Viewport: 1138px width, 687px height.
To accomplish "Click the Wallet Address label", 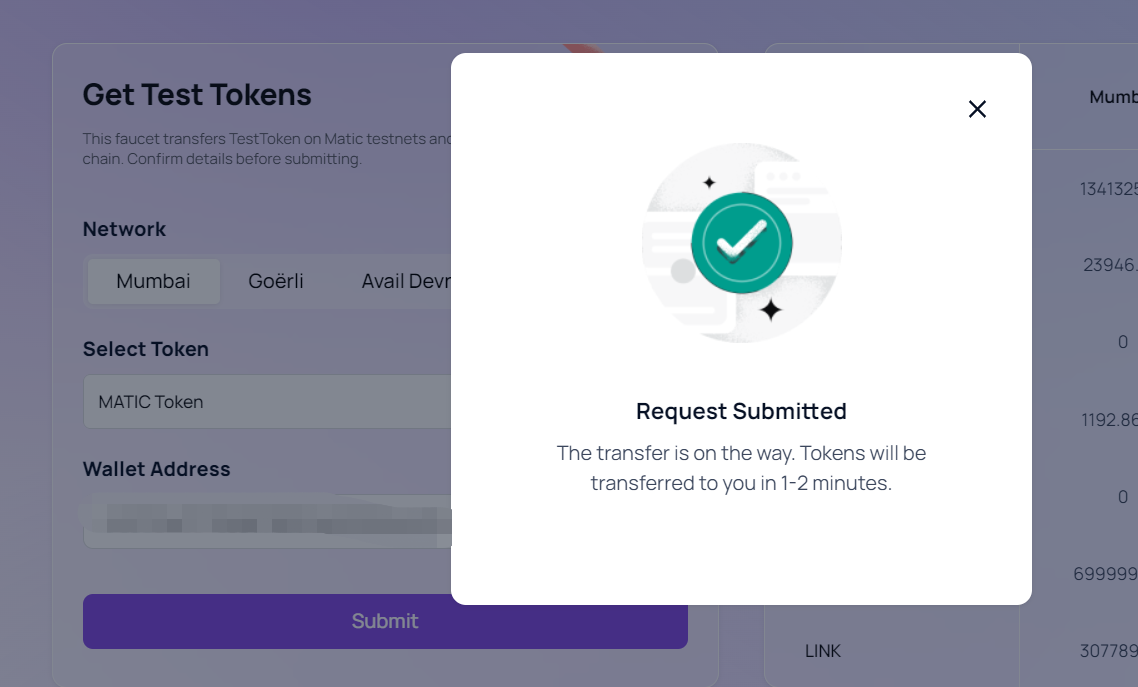I will tap(156, 469).
